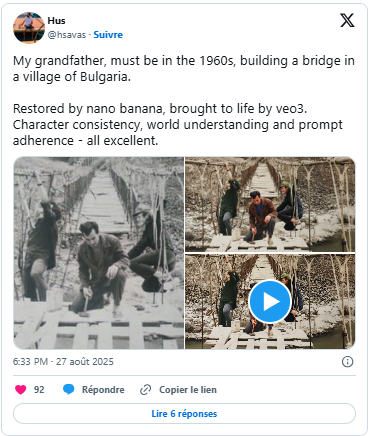Click the text line mentioning nano banana

point(160,109)
